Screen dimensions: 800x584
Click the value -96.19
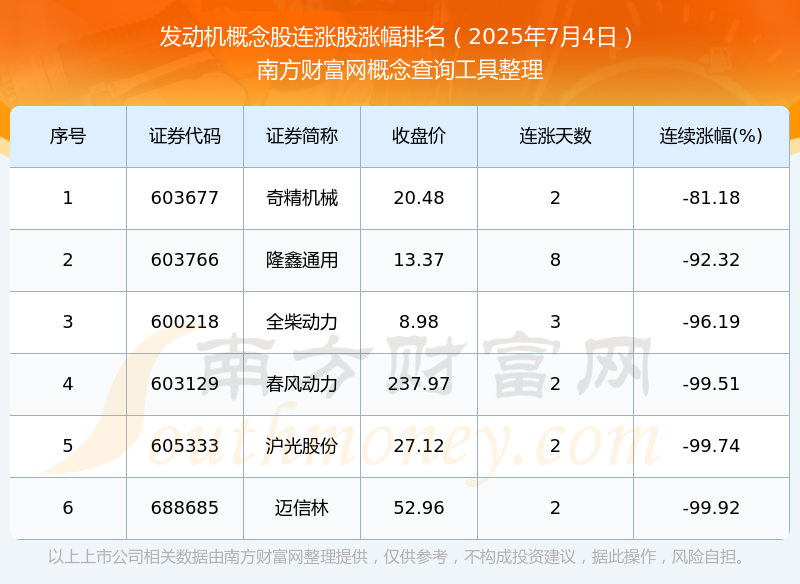click(x=711, y=322)
